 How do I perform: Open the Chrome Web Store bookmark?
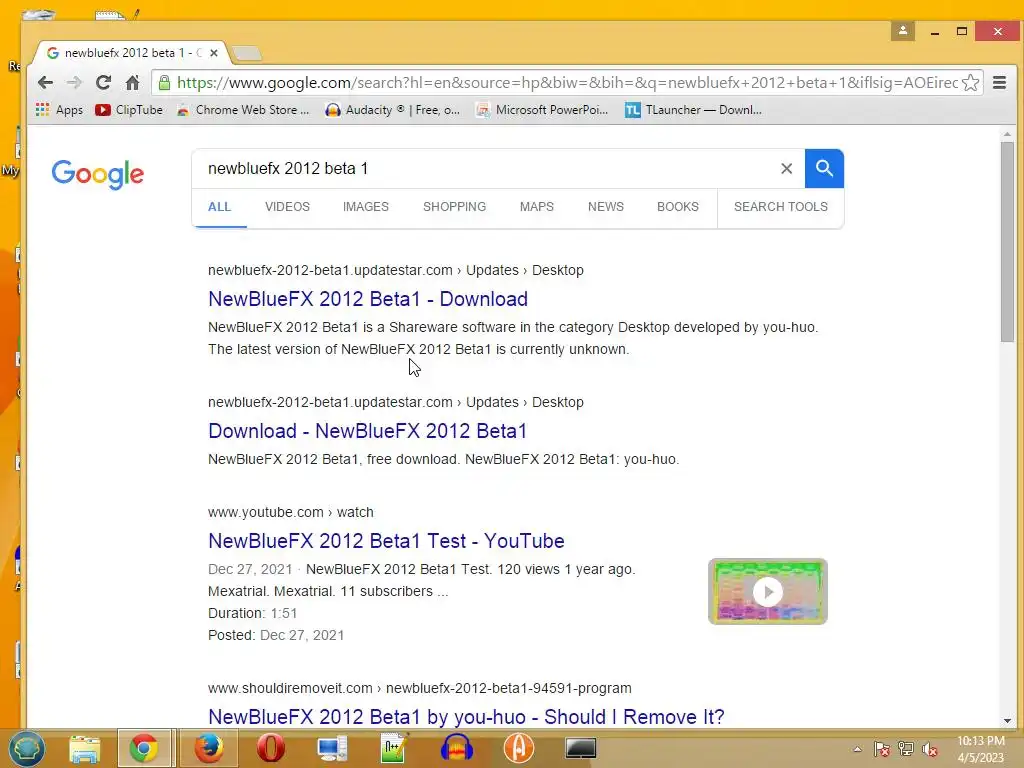coord(243,110)
